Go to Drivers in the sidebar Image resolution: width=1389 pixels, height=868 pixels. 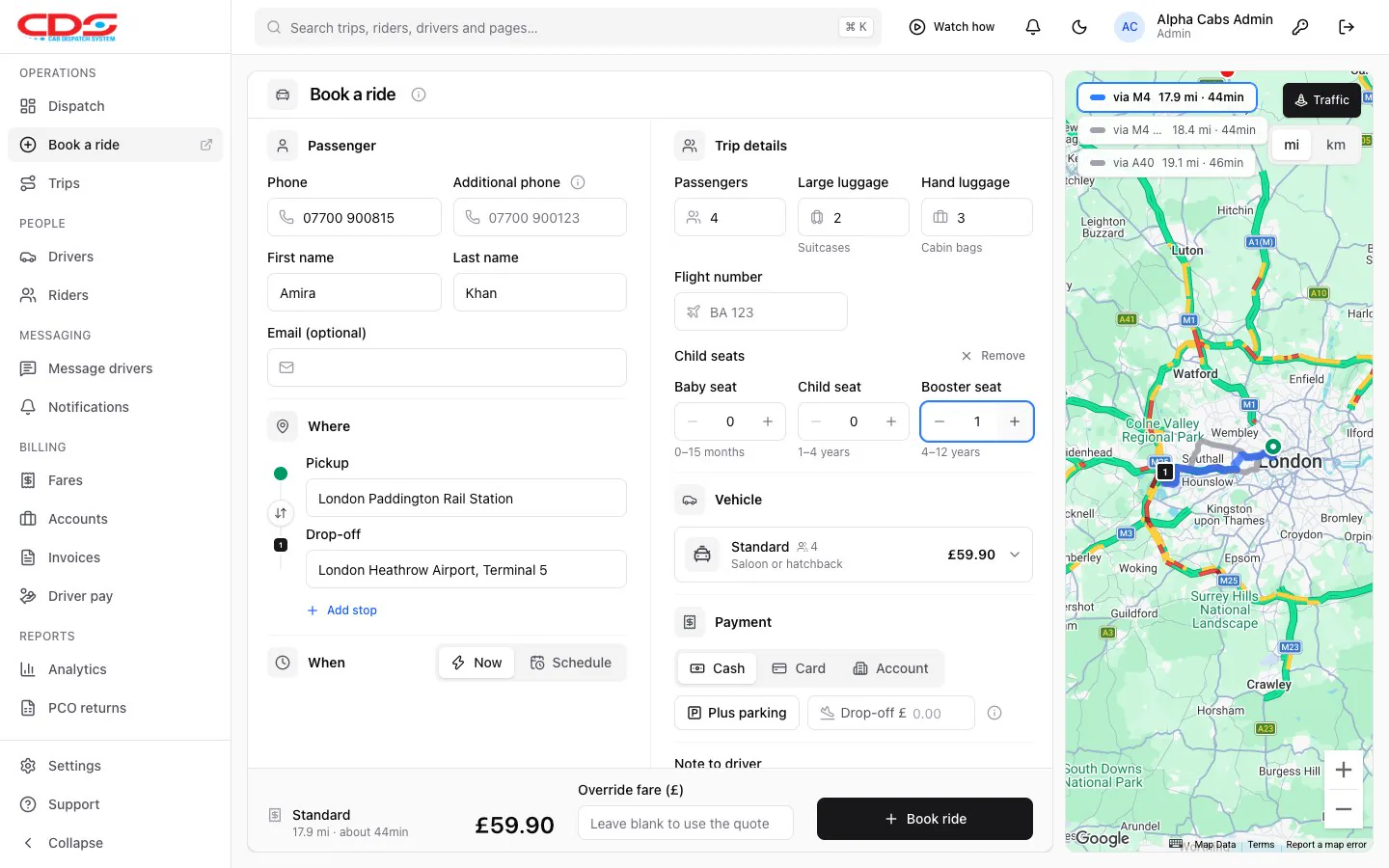116,257
